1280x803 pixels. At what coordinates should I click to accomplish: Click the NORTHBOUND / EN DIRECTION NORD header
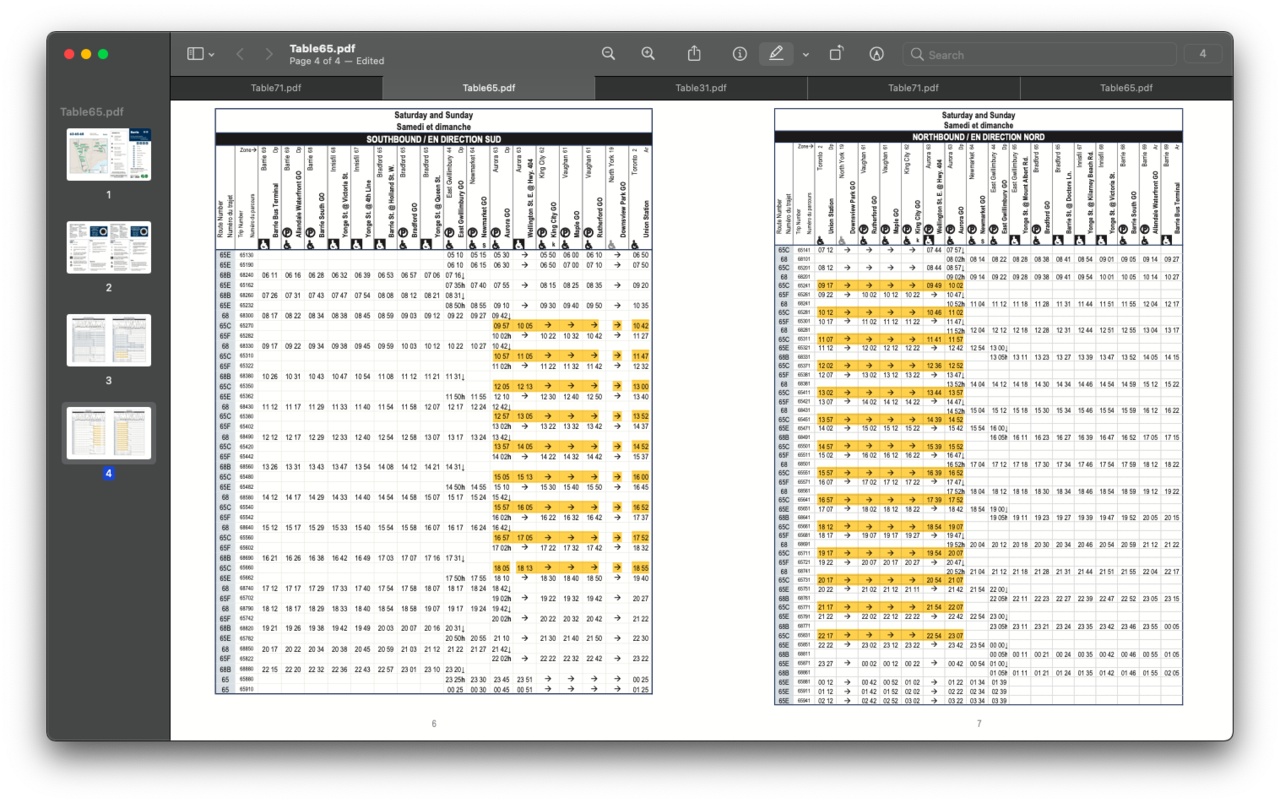click(x=978, y=137)
